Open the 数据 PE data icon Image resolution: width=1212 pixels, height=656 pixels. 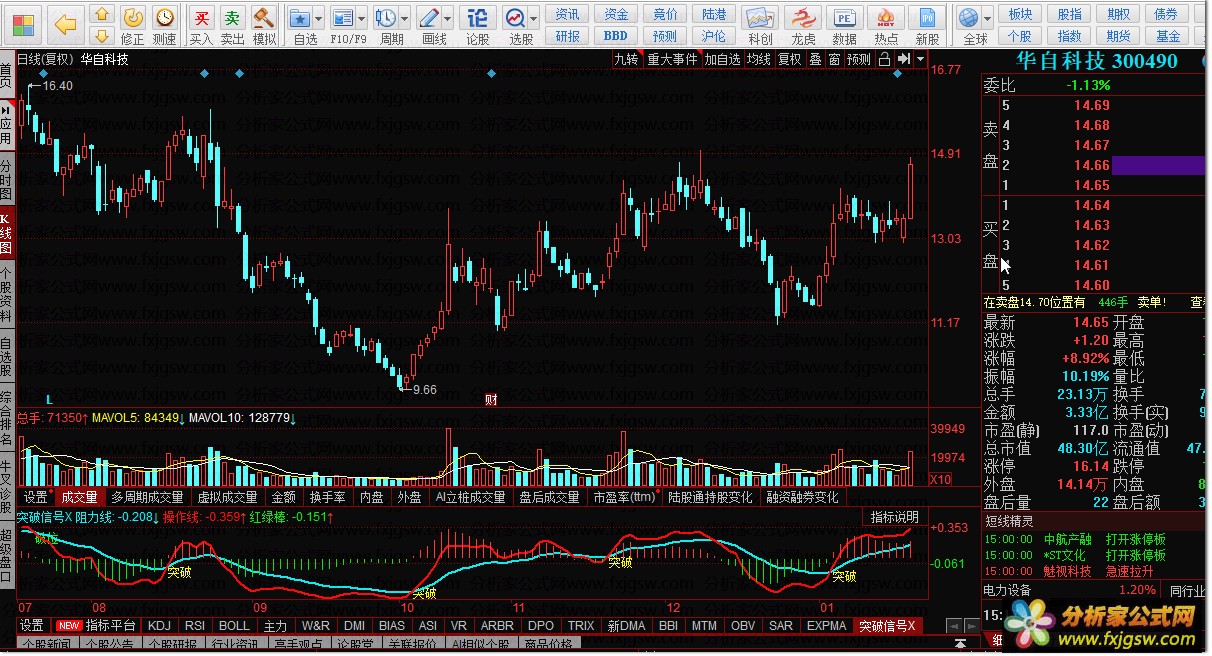pos(845,17)
